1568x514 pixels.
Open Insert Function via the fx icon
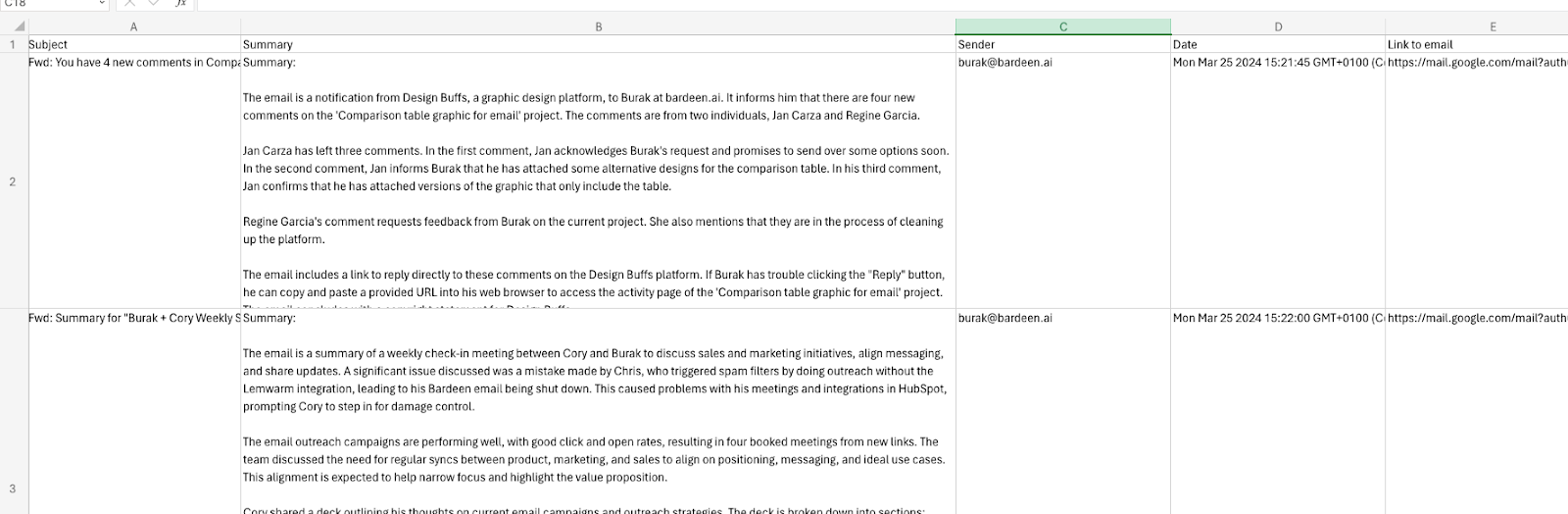pos(180,4)
